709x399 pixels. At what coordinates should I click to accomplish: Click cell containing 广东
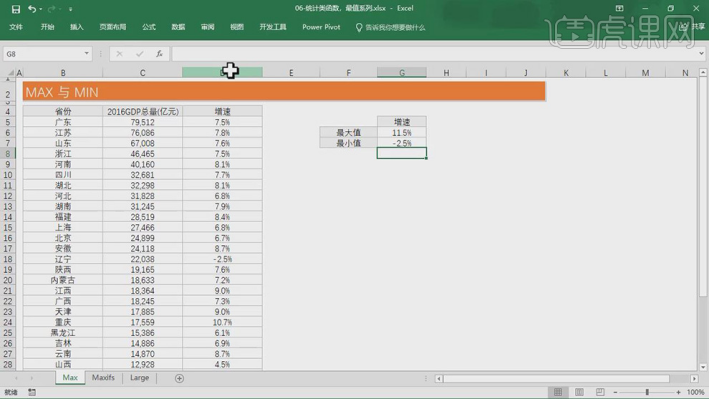coord(63,122)
